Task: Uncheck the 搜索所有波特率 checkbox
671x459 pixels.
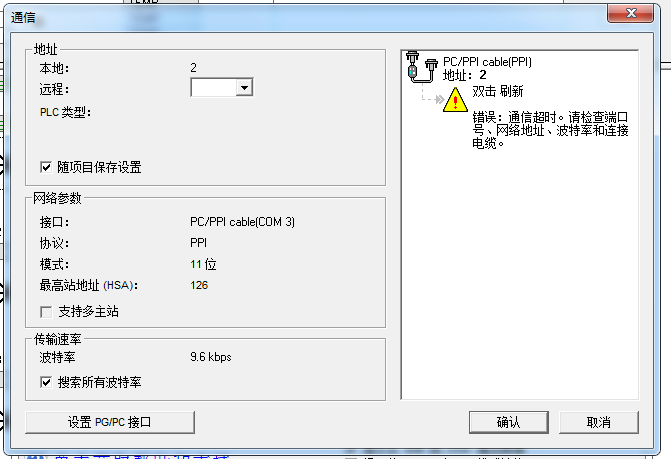Action: (x=46, y=382)
